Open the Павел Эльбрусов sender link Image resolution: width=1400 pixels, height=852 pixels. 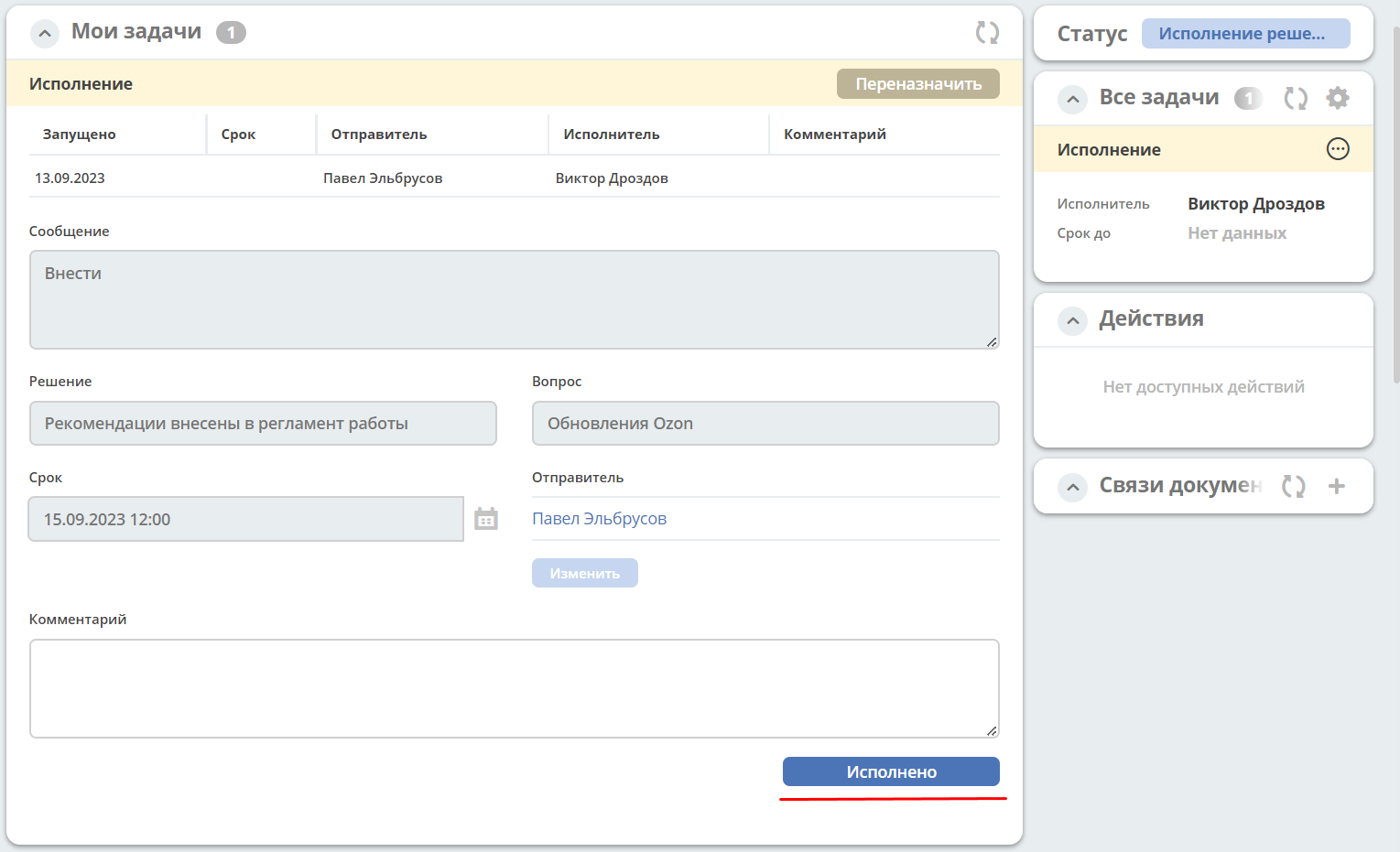click(599, 519)
